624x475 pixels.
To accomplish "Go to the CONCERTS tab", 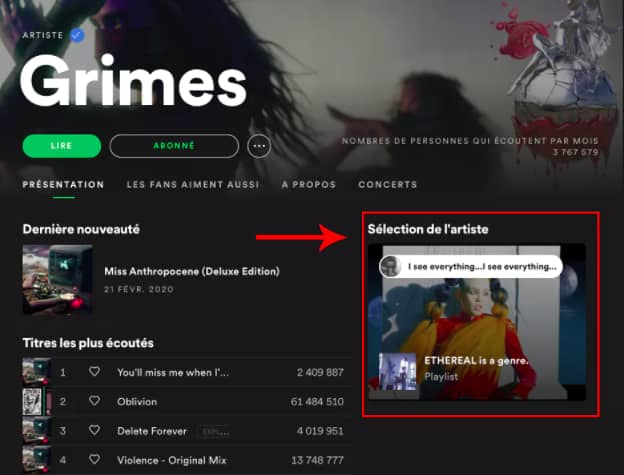I will click(x=388, y=185).
